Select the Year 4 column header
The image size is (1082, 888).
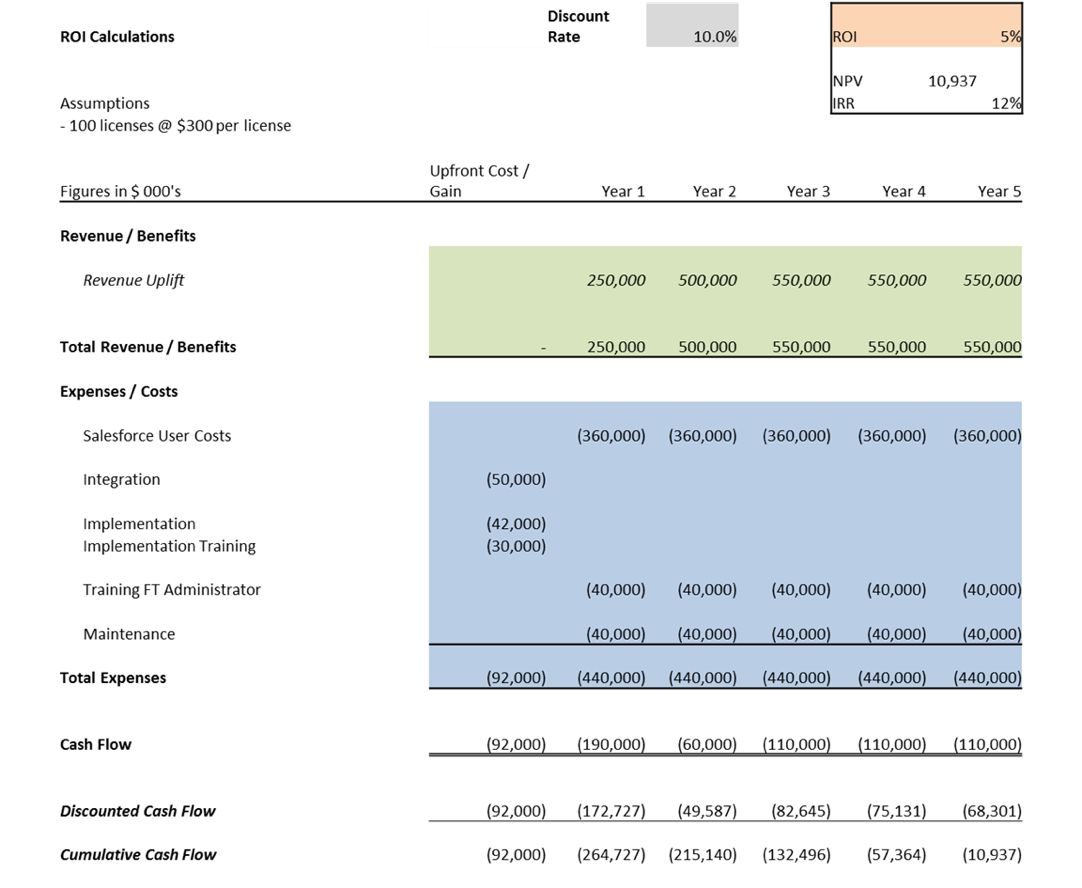pos(903,191)
